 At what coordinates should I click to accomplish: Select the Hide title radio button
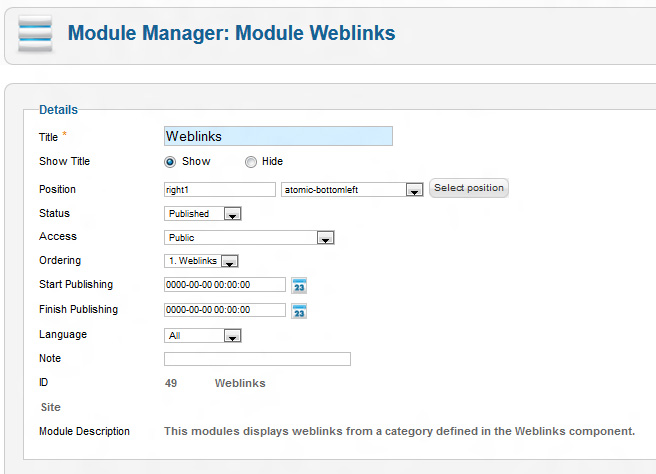point(250,162)
